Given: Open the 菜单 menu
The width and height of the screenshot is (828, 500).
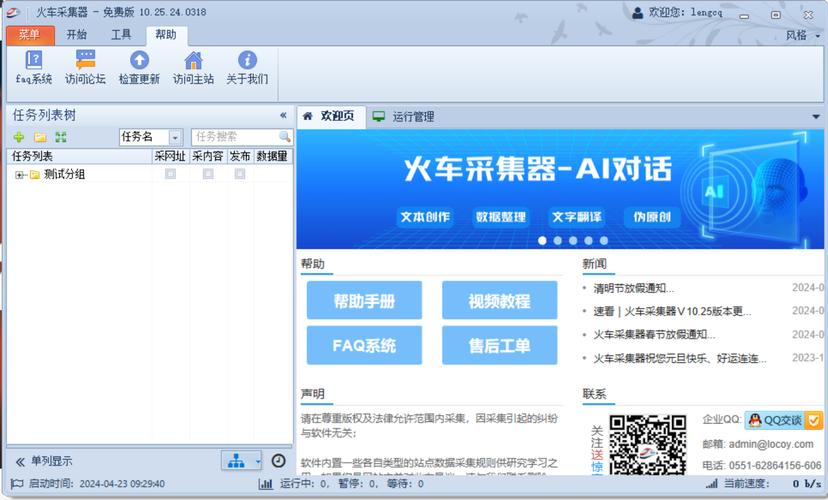Looking at the screenshot, I should click(30, 35).
